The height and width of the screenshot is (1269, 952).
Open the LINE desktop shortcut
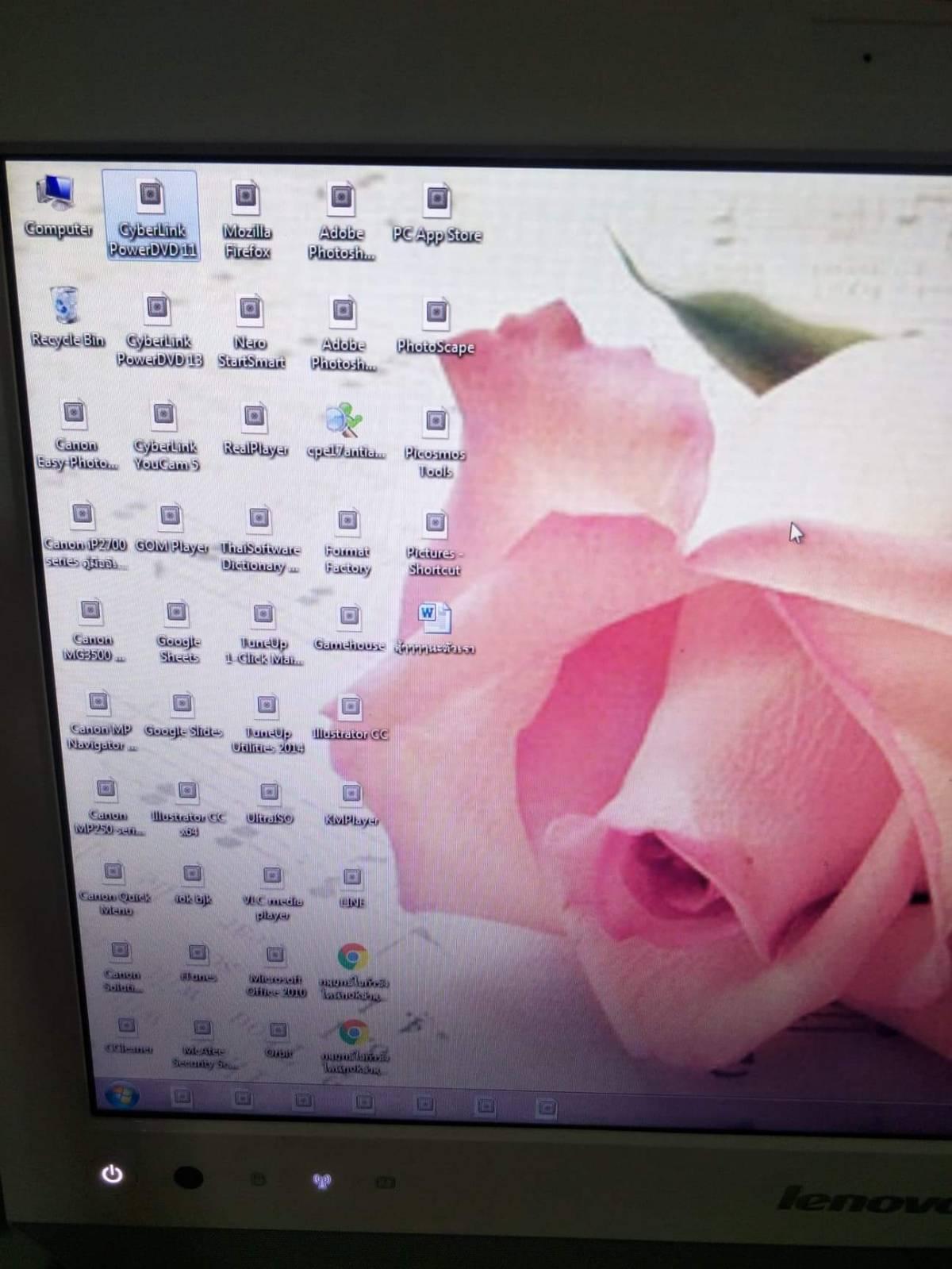[352, 887]
